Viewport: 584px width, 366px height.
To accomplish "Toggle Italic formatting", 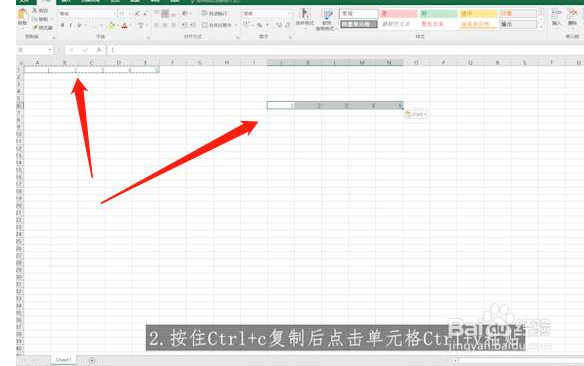I will pyautogui.click(x=71, y=25).
